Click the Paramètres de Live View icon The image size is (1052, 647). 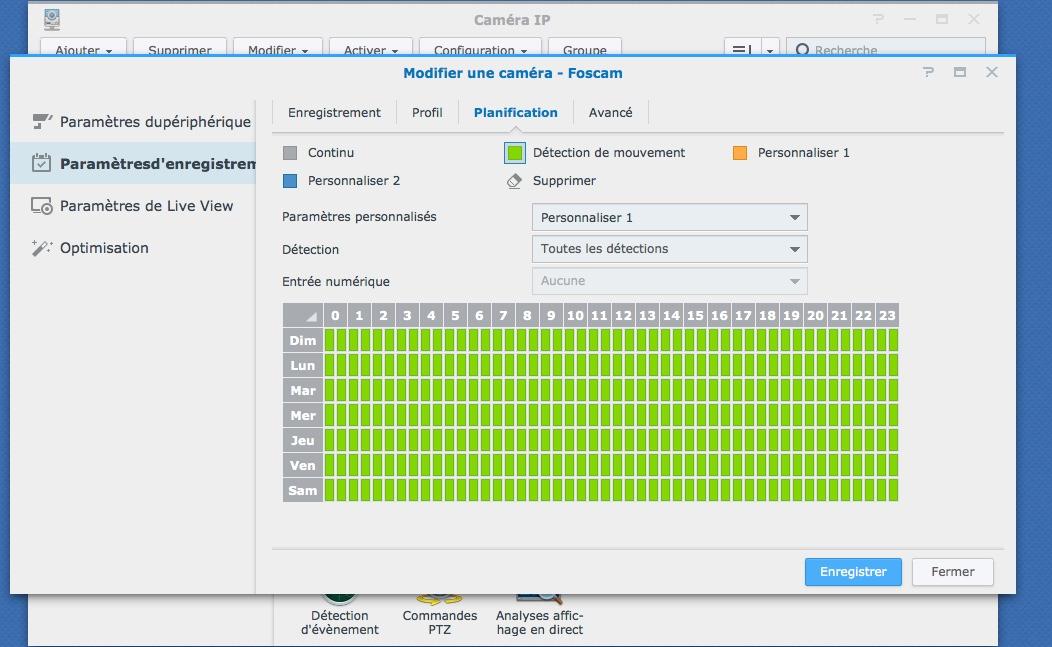(x=41, y=206)
